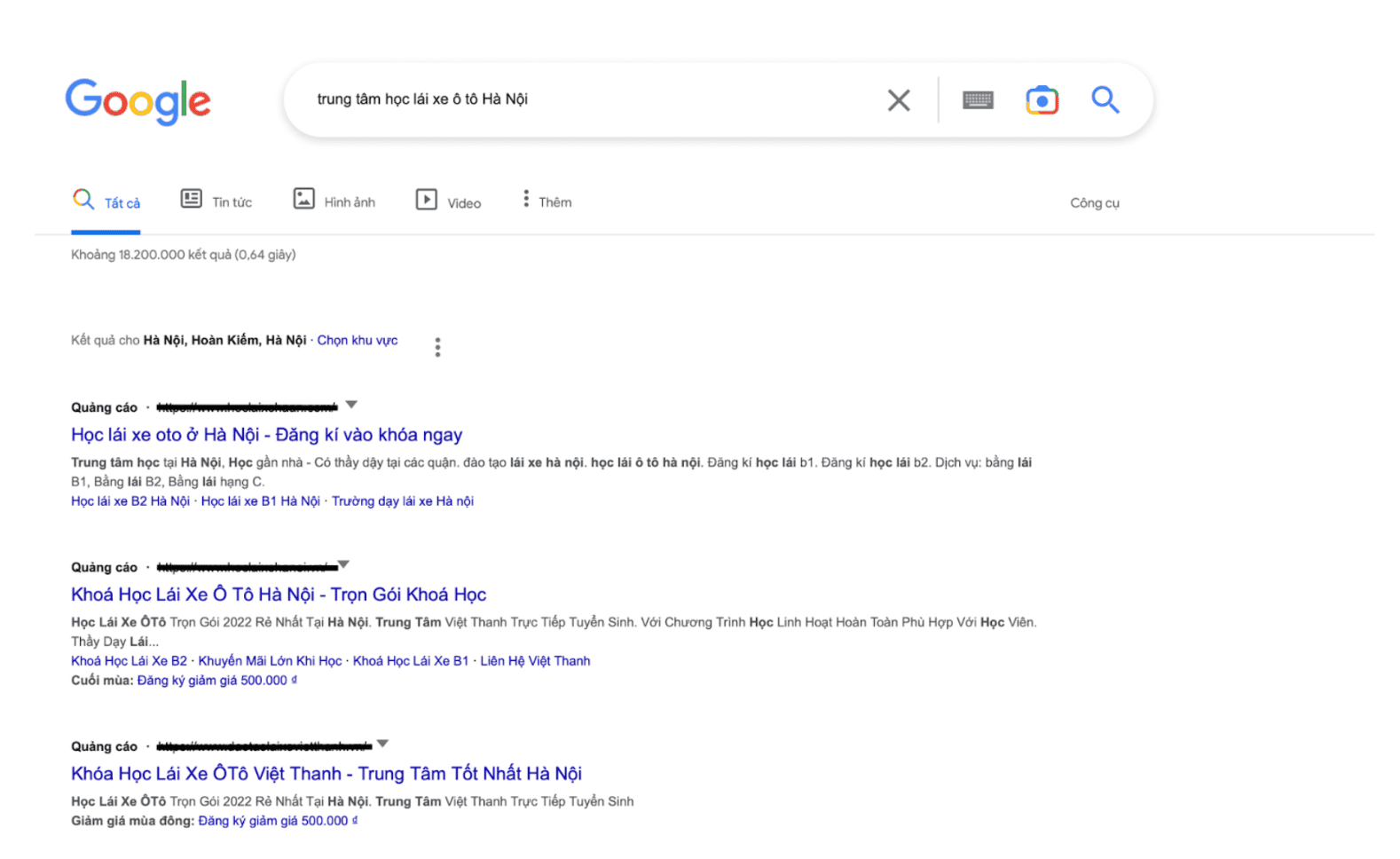Click the 'Liên Hệ Việt Thanh' sitelink

point(535,661)
